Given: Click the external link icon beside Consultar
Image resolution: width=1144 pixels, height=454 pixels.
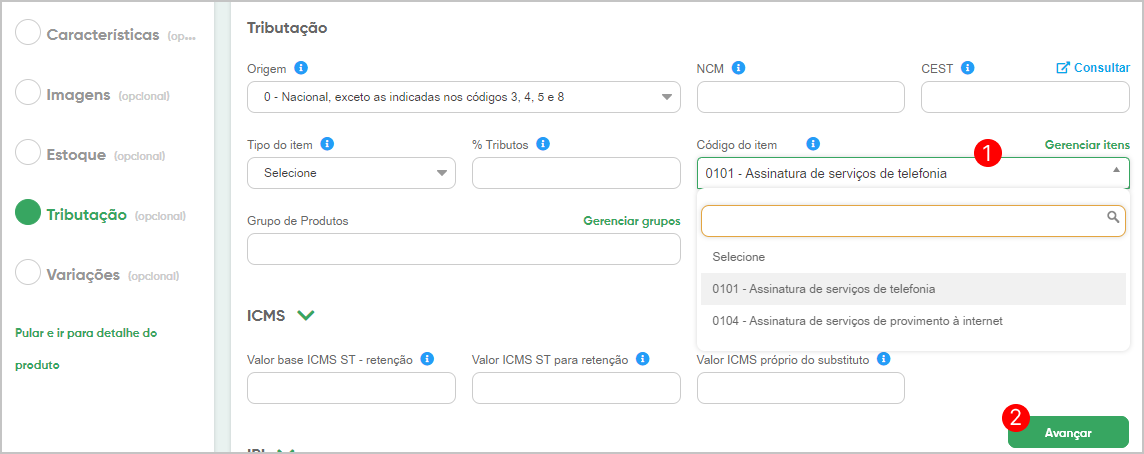Looking at the screenshot, I should (1064, 68).
